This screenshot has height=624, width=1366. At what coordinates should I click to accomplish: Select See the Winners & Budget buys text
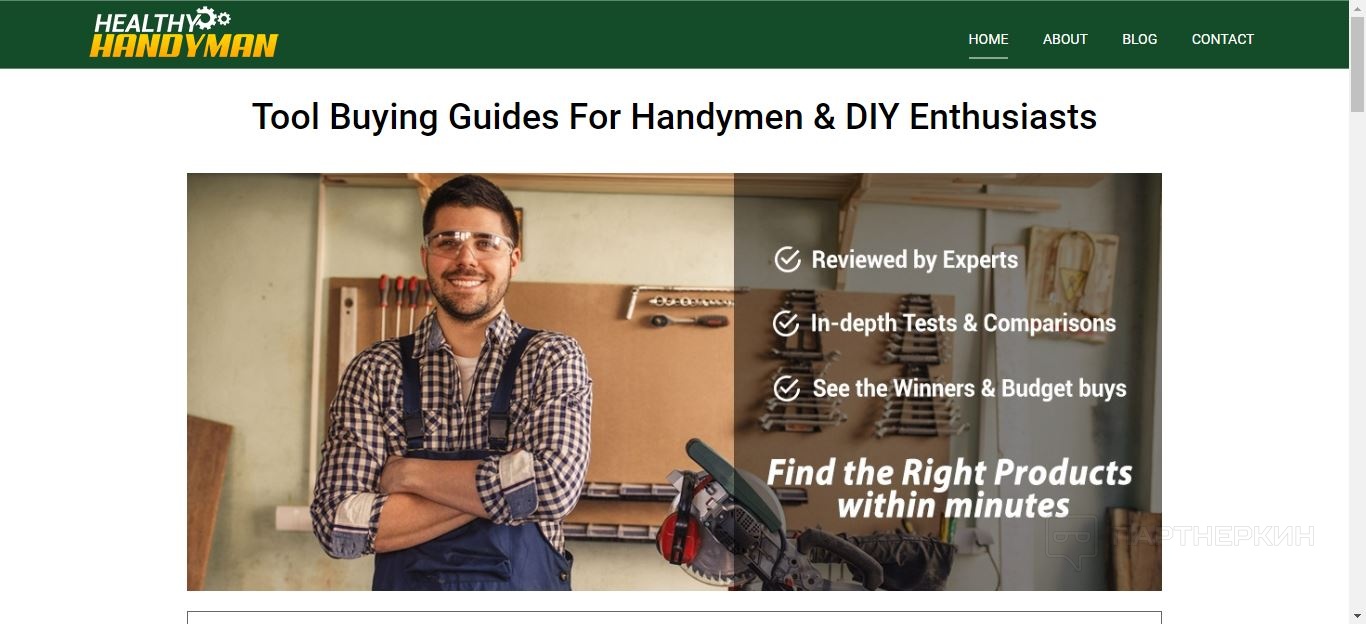pyautogui.click(x=969, y=388)
